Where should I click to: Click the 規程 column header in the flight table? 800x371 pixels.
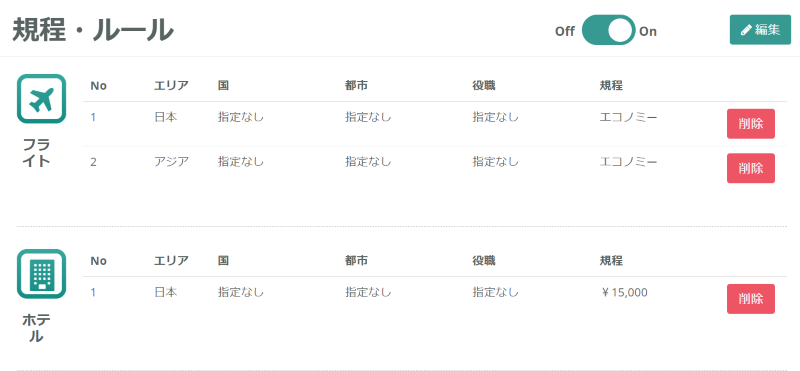point(611,86)
